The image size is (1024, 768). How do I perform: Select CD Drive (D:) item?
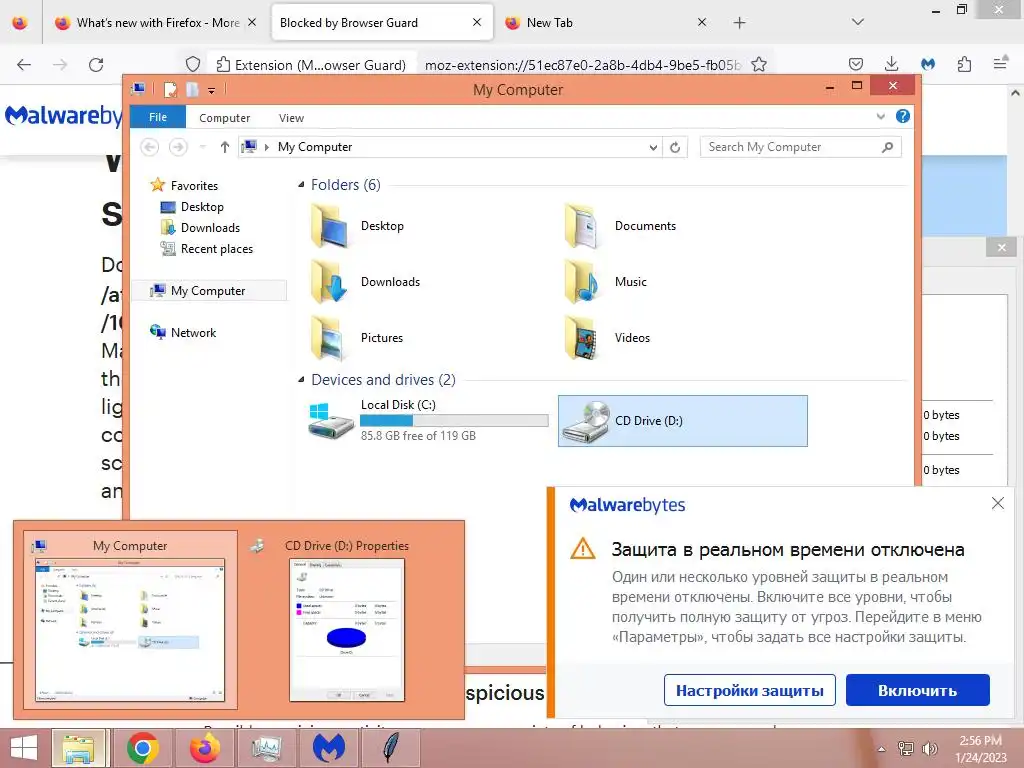(682, 421)
